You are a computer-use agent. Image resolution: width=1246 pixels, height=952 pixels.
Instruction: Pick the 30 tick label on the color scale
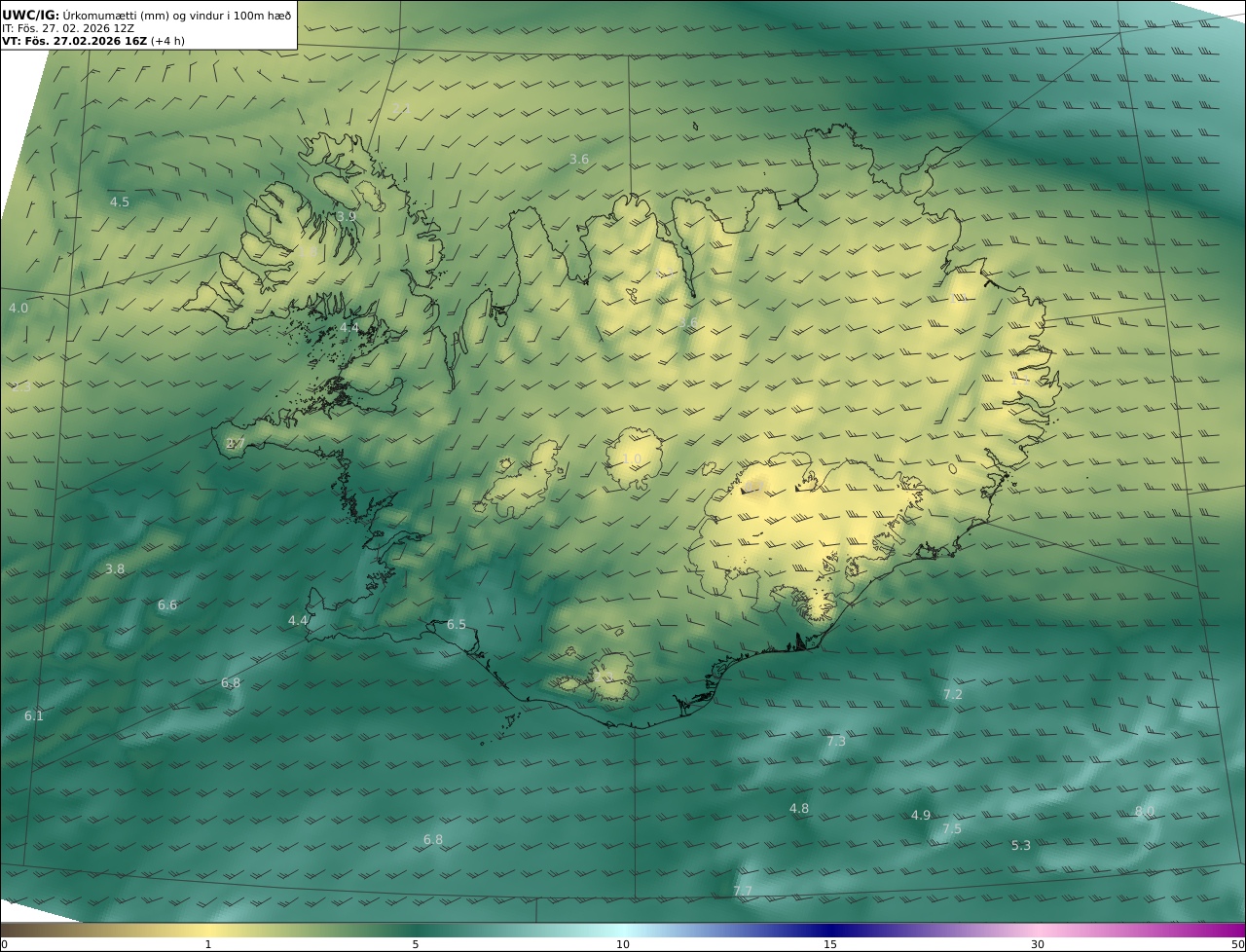[x=1038, y=944]
